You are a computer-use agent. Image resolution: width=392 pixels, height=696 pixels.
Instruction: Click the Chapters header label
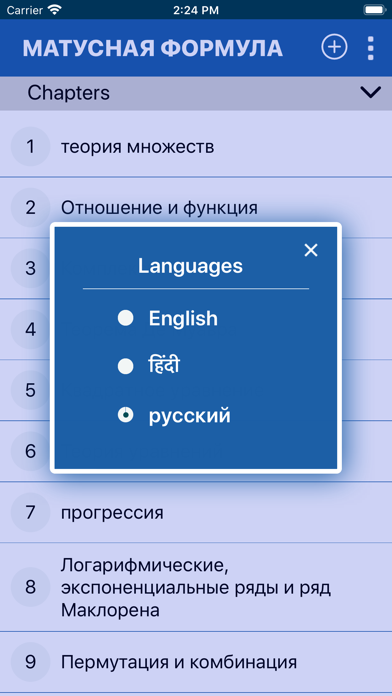(x=68, y=93)
